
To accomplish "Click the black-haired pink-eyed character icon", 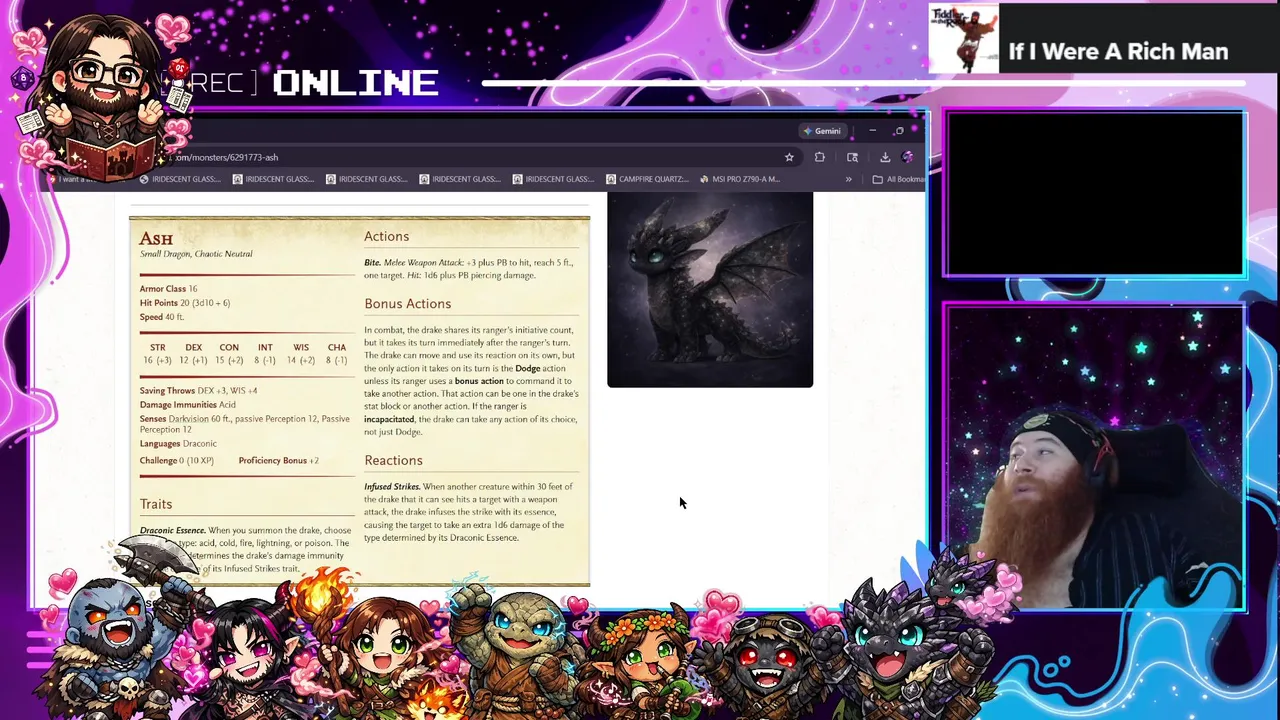I will click(x=240, y=655).
